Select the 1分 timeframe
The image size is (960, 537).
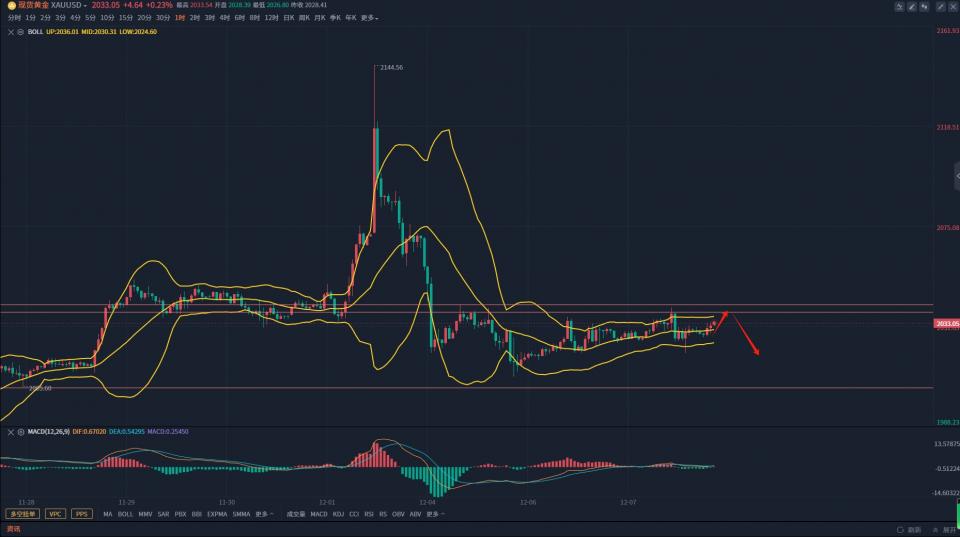pyautogui.click(x=31, y=18)
